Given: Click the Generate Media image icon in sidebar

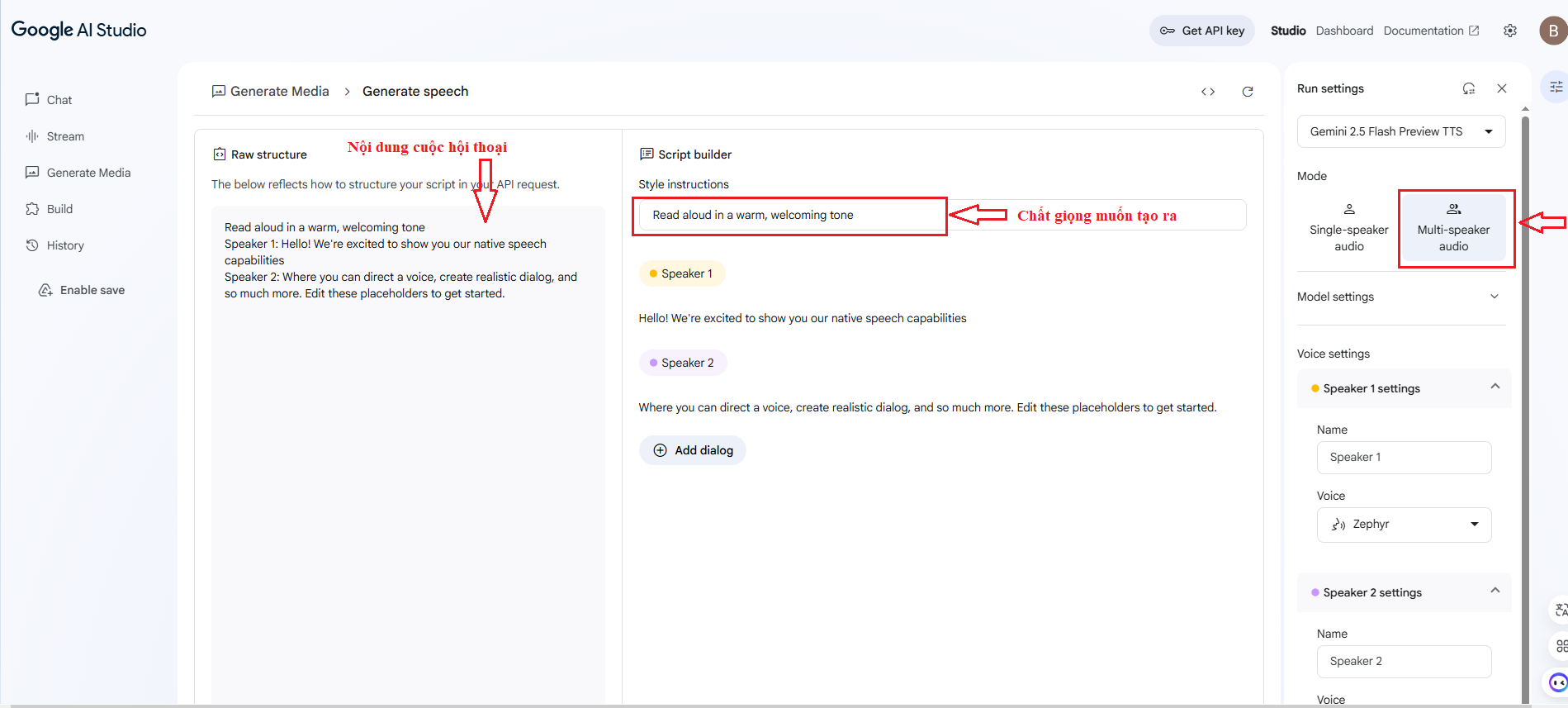Looking at the screenshot, I should (32, 173).
